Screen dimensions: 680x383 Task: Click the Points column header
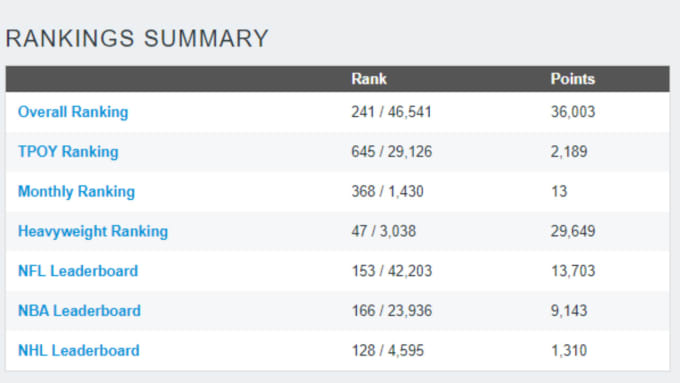(572, 79)
